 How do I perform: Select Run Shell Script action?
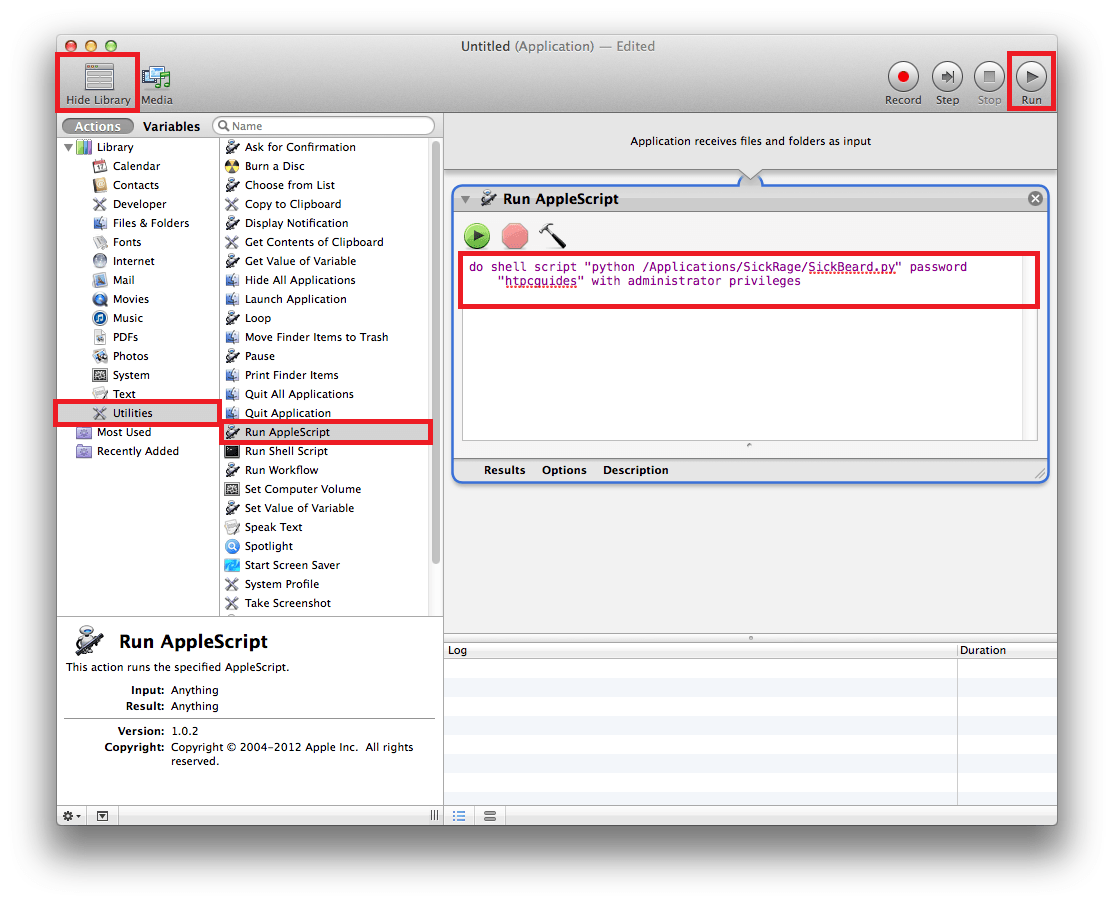pyautogui.click(x=286, y=451)
